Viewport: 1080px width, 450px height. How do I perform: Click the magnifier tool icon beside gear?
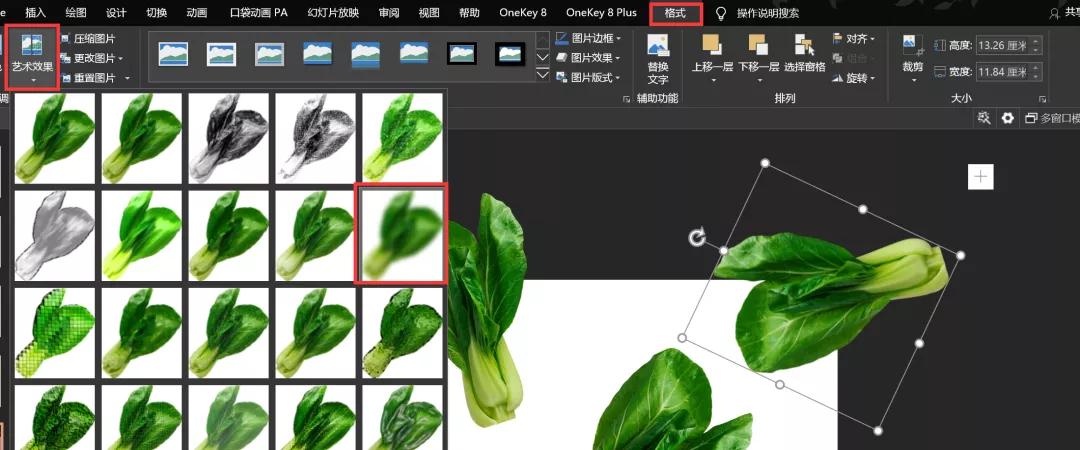pos(984,119)
